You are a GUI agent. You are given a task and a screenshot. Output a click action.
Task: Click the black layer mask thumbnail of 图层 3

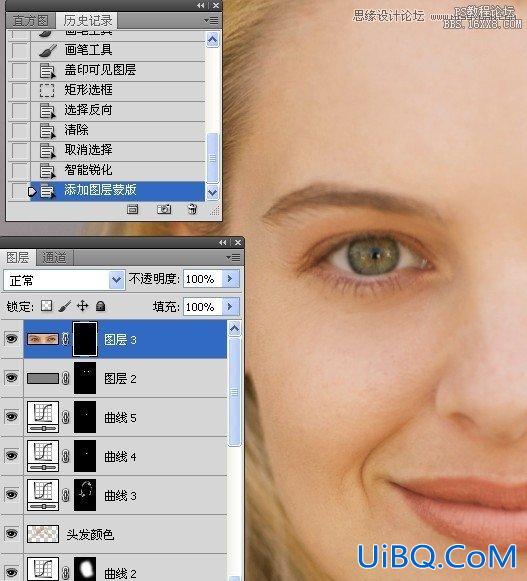point(85,339)
